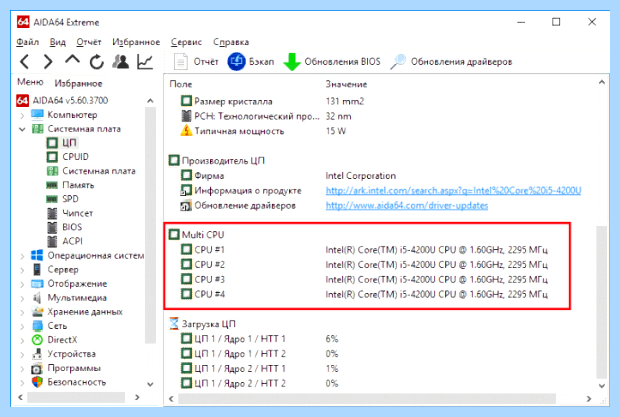Open the ark.intel.com product information link
This screenshot has width=620, height=417.
(x=453, y=191)
